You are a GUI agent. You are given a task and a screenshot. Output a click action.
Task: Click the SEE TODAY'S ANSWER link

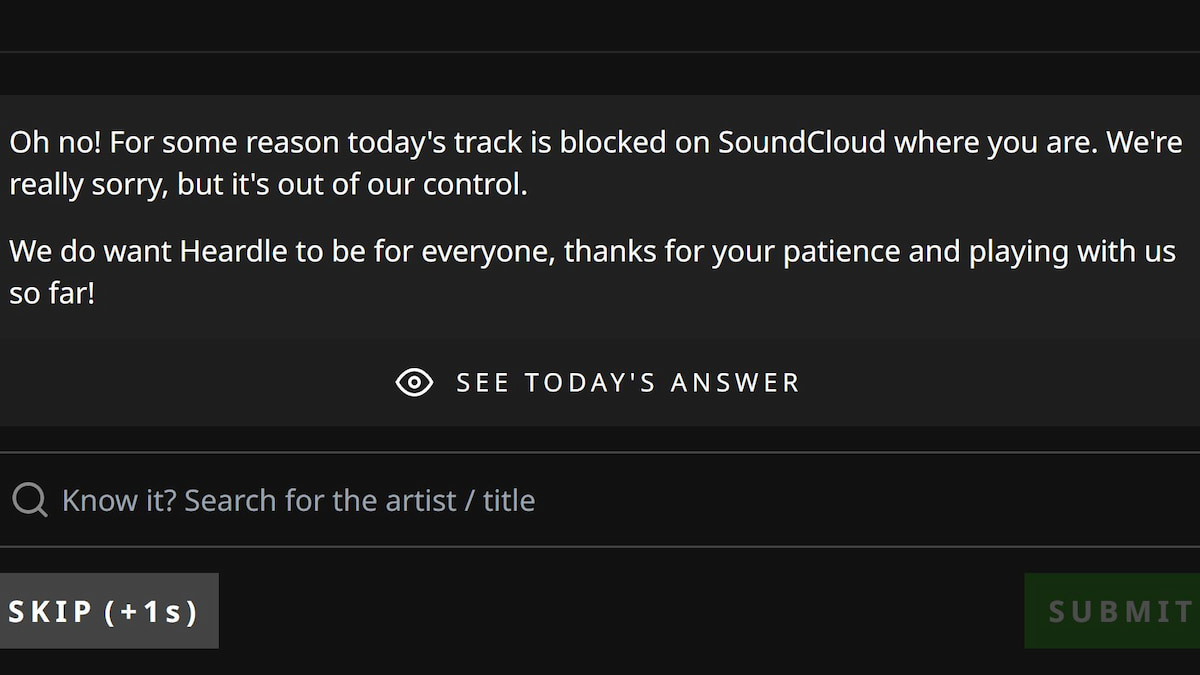click(627, 382)
